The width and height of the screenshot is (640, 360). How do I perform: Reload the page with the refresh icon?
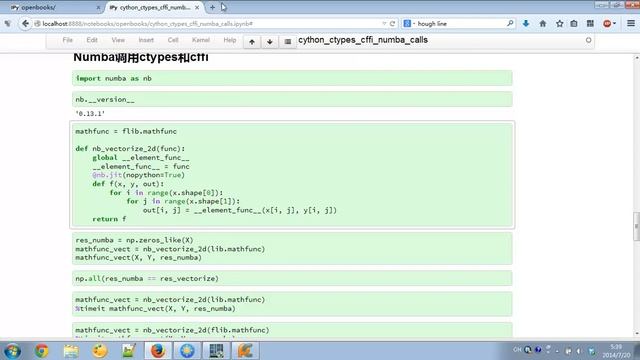tap(392, 24)
